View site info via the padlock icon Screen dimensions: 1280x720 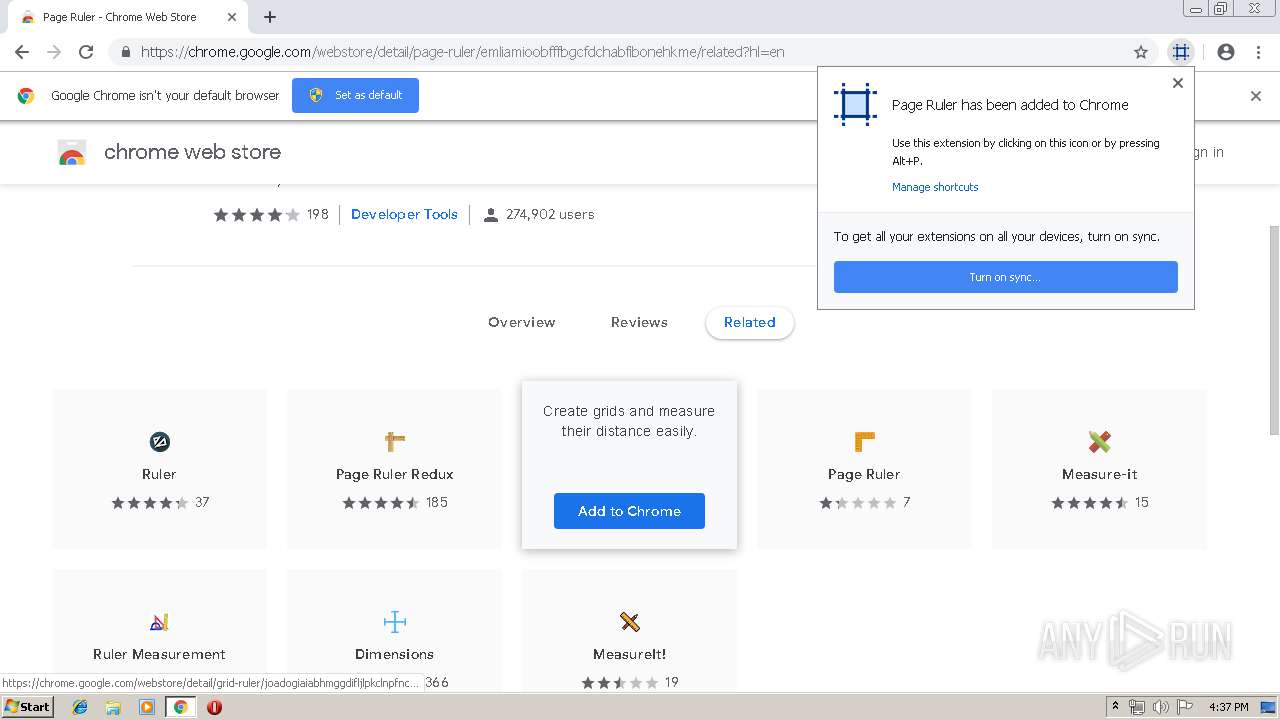click(126, 52)
